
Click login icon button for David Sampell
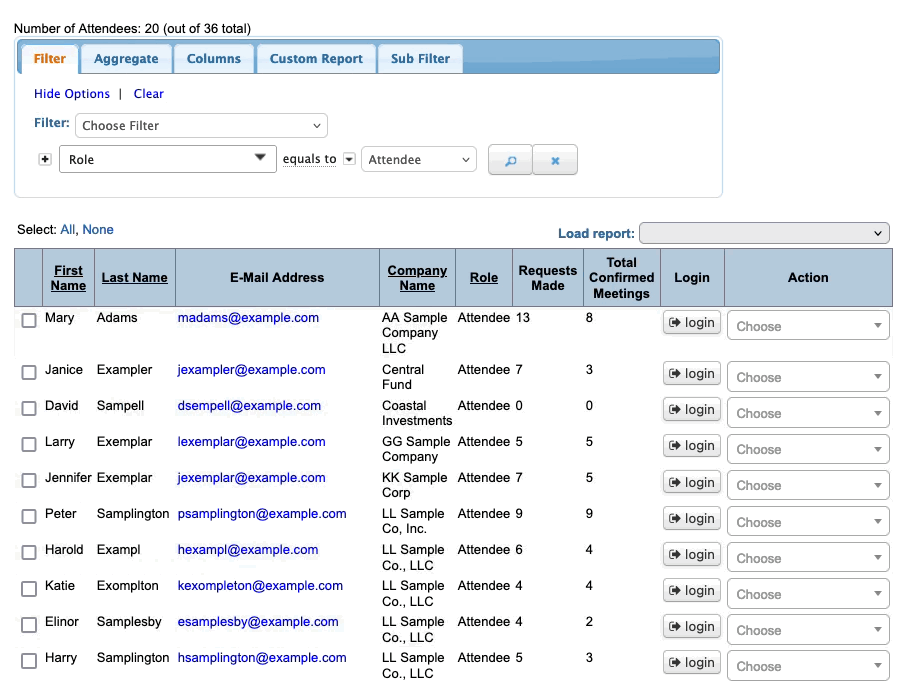691,410
